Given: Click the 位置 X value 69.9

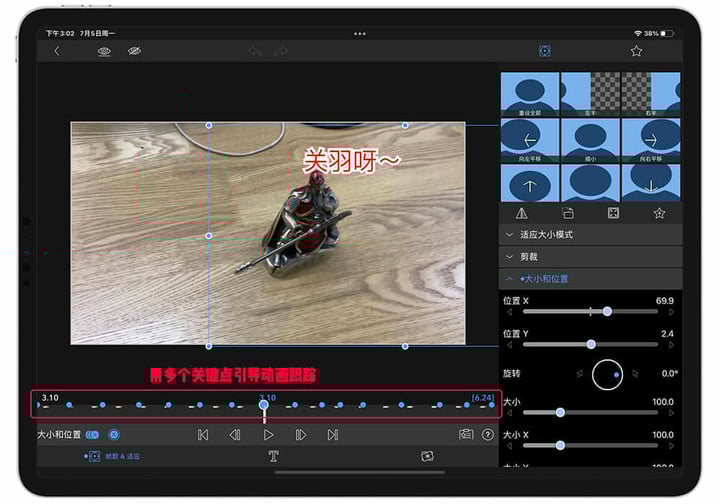Looking at the screenshot, I should point(664,301).
